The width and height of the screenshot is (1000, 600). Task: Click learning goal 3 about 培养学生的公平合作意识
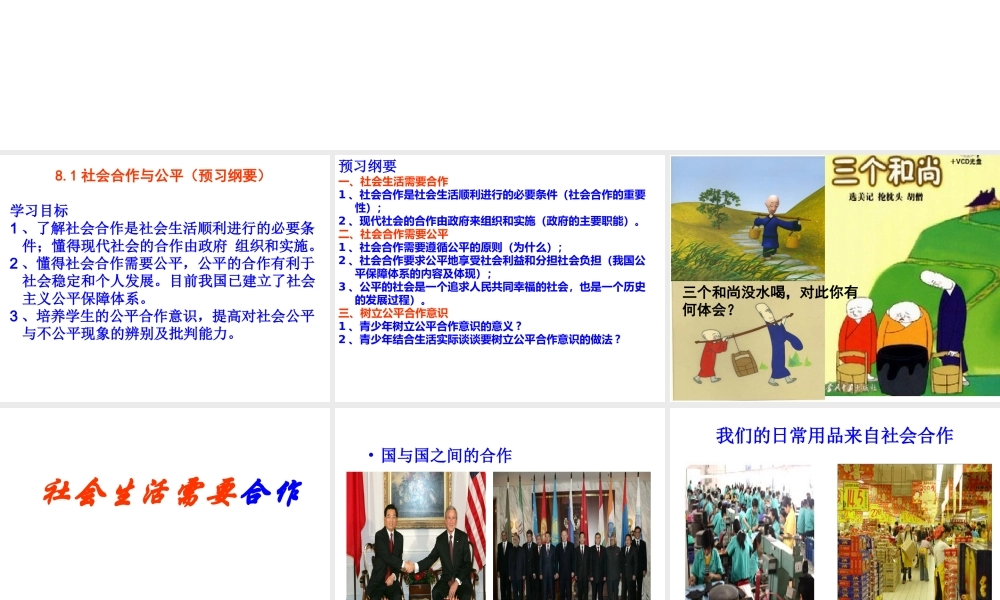(x=163, y=325)
